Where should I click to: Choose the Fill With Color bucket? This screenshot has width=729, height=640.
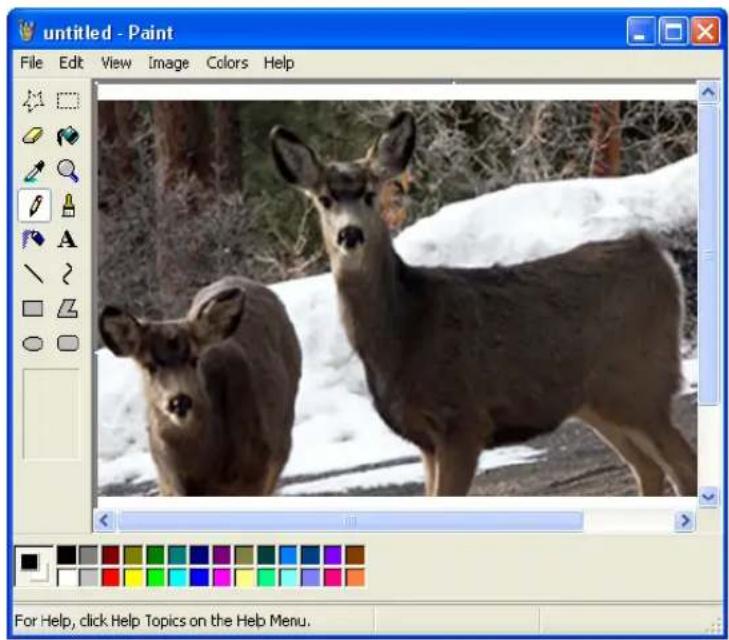tap(68, 136)
